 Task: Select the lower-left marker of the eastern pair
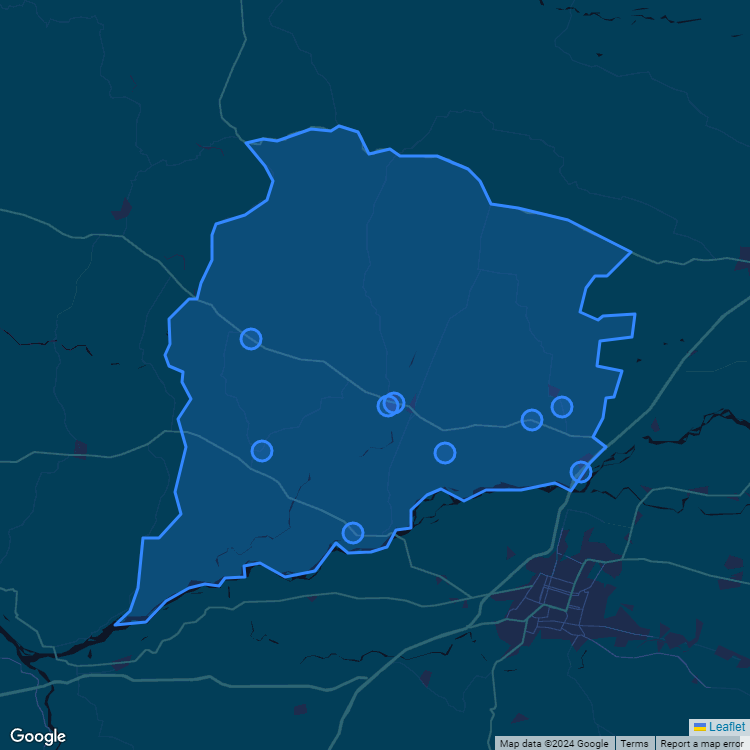pyautogui.click(x=532, y=420)
